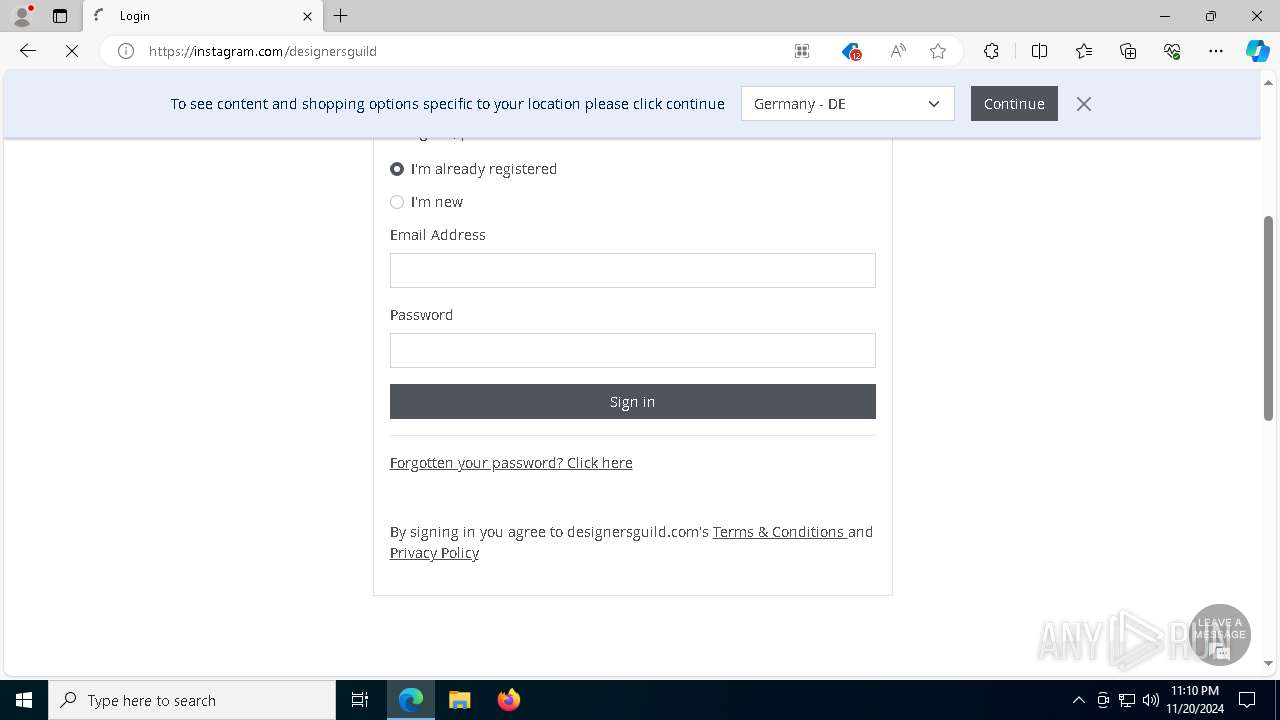Click Continue in the location banner

tap(1014, 104)
